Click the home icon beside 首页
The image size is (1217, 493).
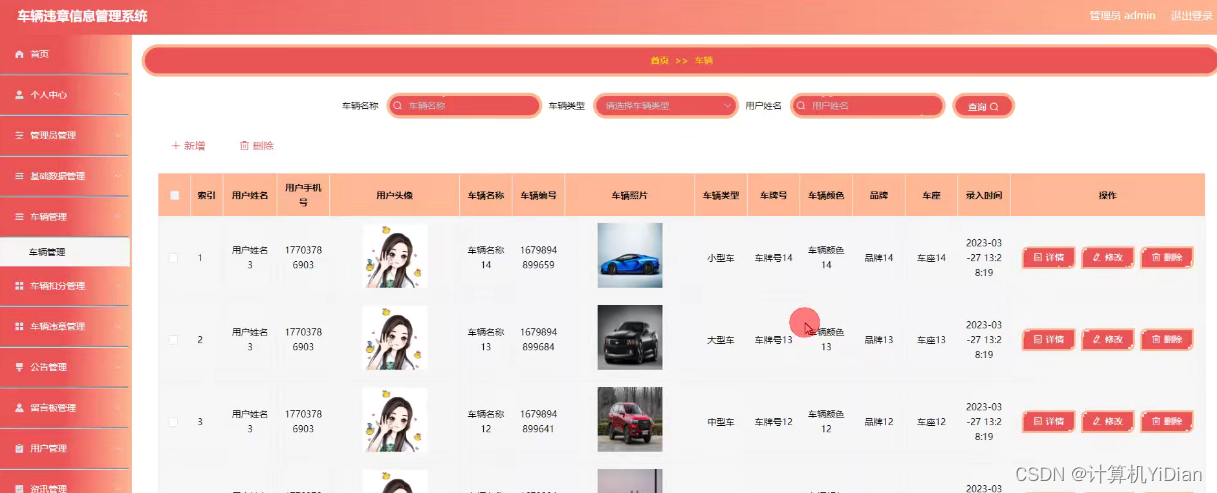[x=19, y=54]
